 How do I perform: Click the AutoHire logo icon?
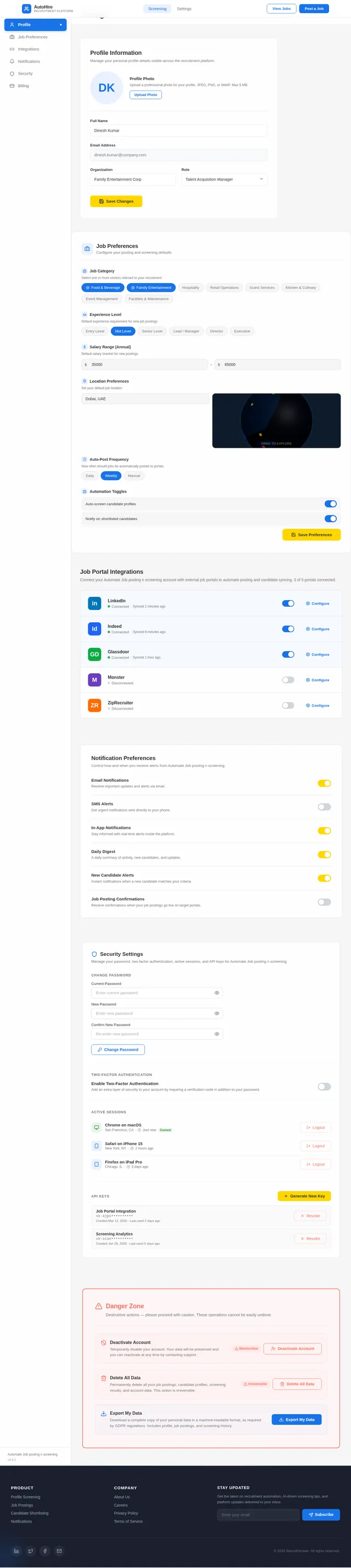(26, 9)
